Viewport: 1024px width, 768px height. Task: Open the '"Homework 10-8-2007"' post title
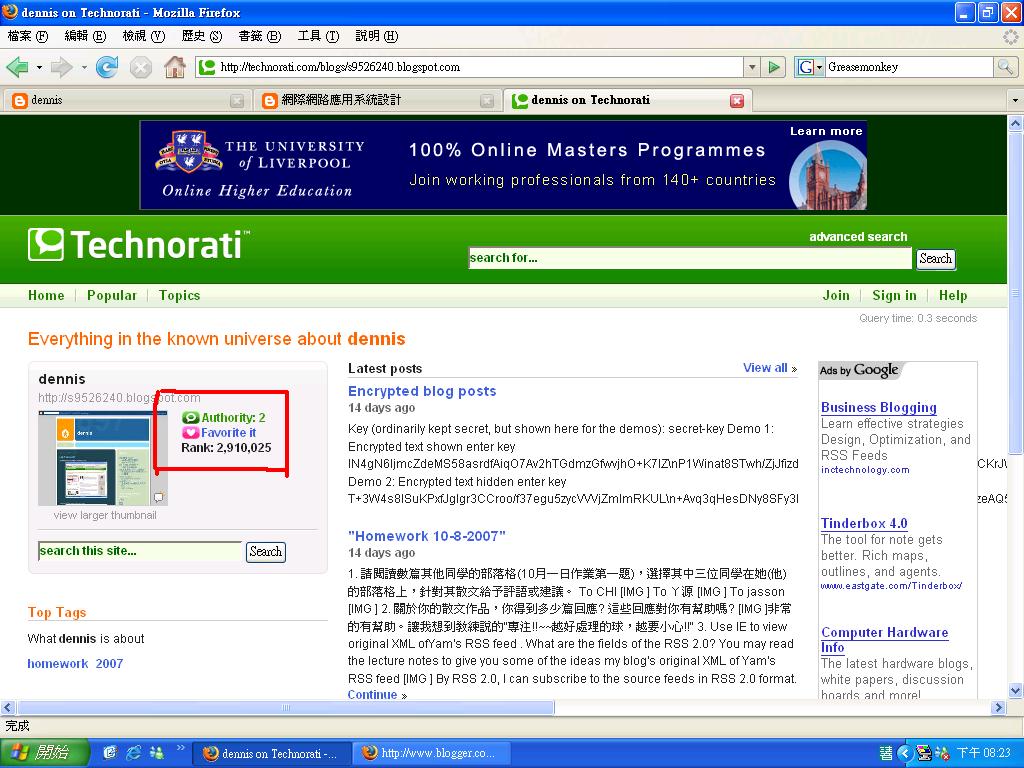point(427,536)
